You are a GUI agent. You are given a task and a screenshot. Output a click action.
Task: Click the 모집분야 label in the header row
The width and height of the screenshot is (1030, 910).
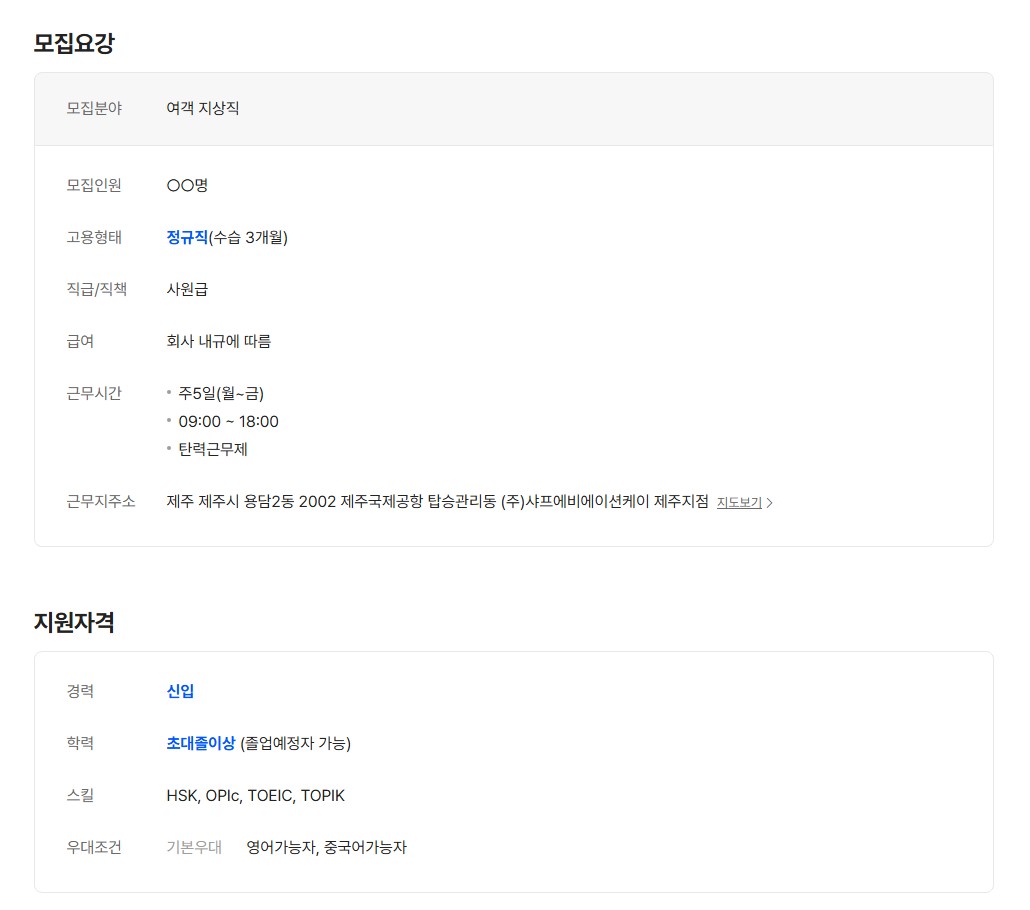(94, 108)
